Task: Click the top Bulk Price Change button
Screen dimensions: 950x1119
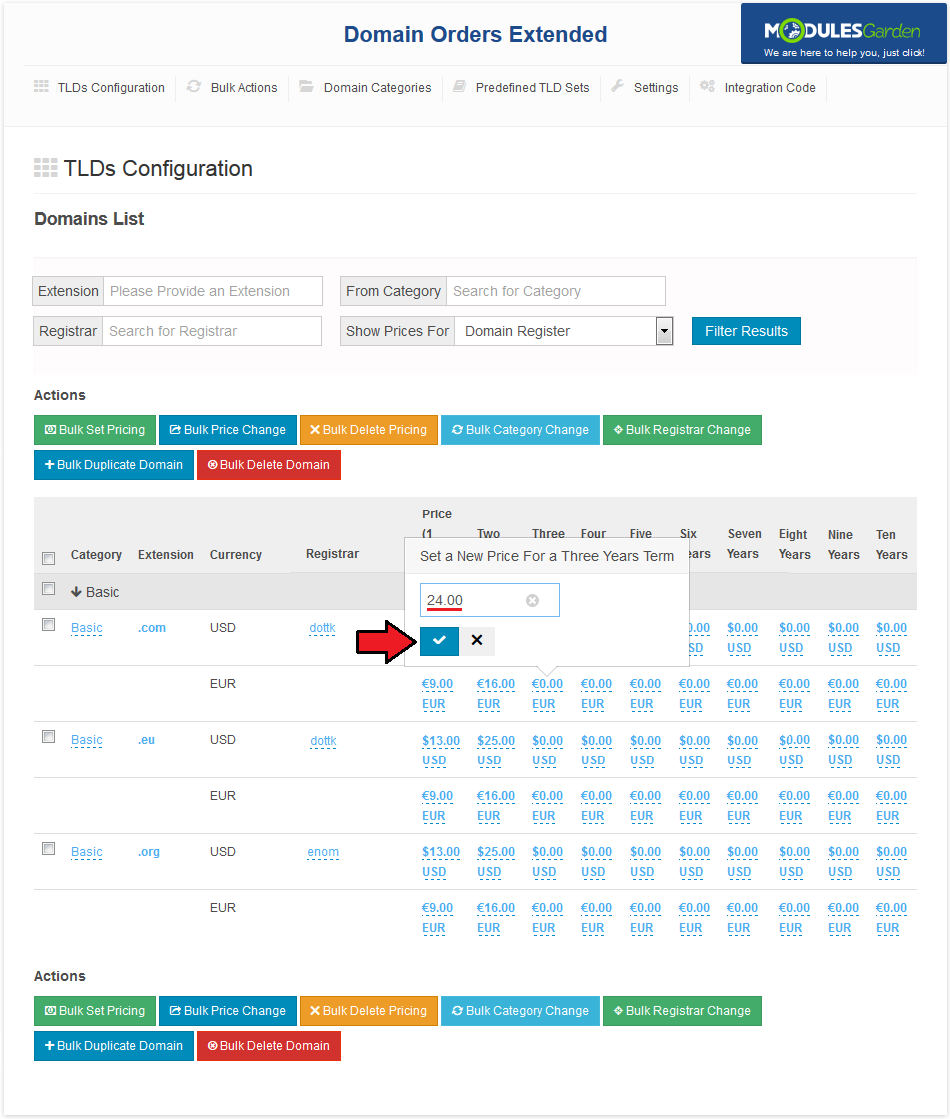Action: 228,430
